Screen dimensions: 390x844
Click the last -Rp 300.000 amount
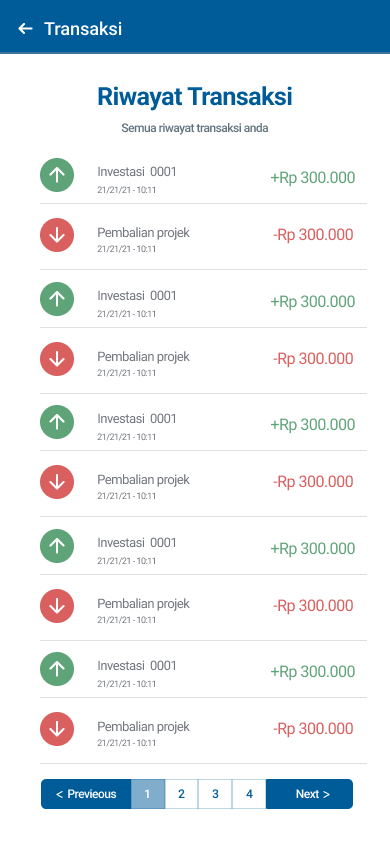pyautogui.click(x=313, y=729)
